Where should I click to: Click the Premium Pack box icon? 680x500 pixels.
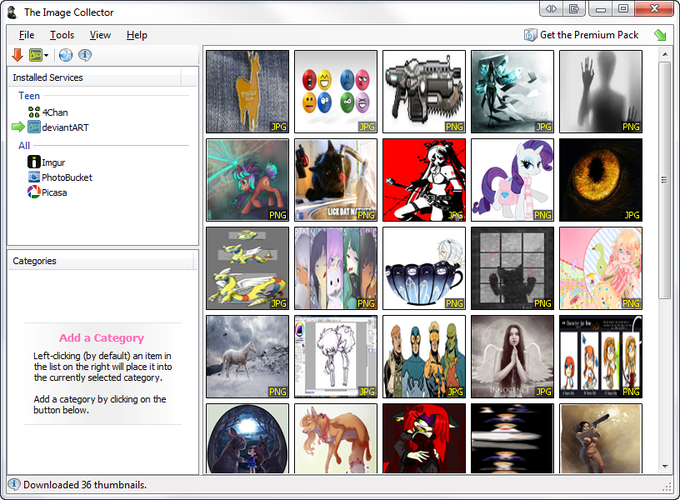[530, 35]
